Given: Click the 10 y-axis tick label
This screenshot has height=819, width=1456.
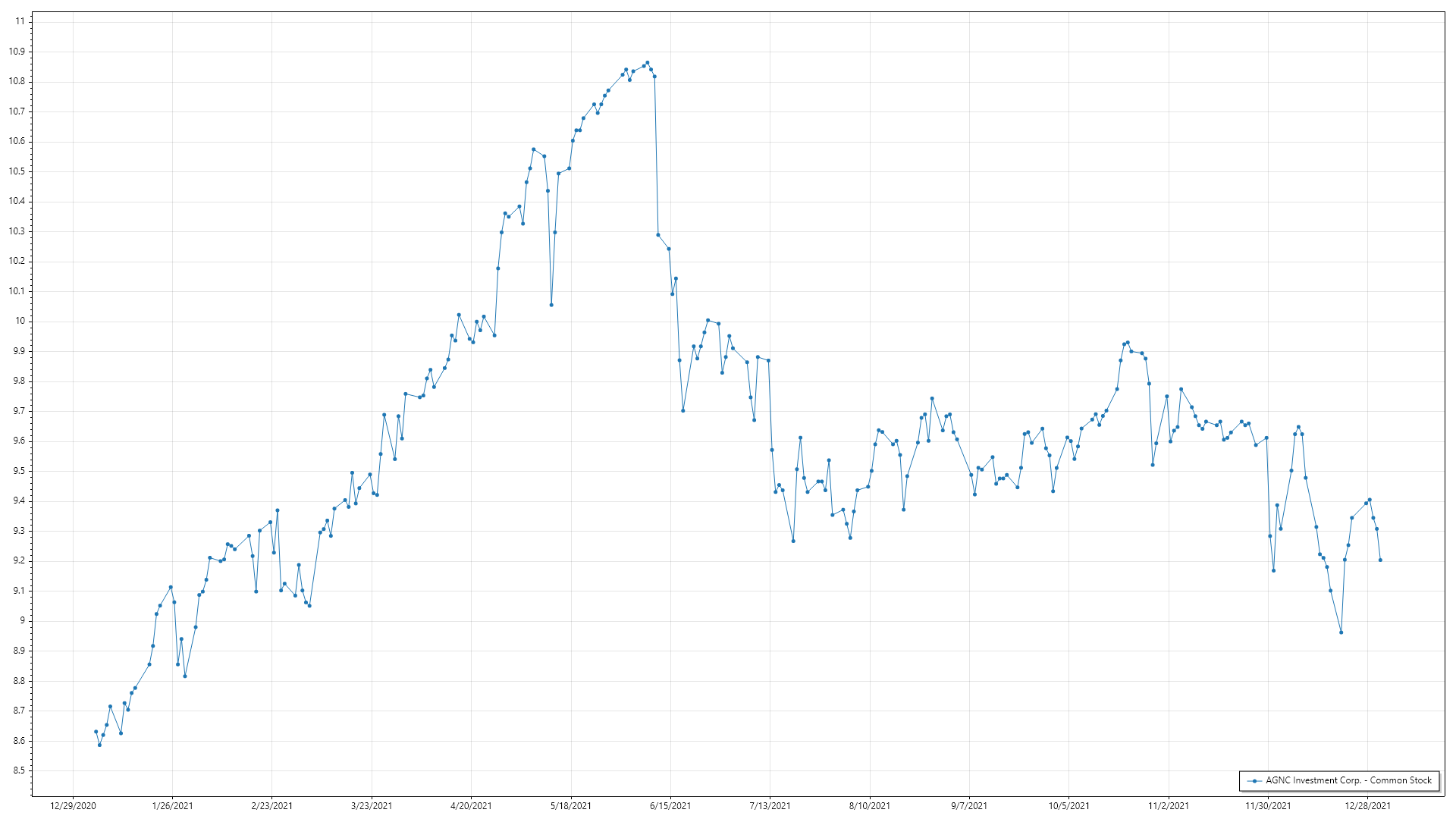Looking at the screenshot, I should tap(20, 321).
